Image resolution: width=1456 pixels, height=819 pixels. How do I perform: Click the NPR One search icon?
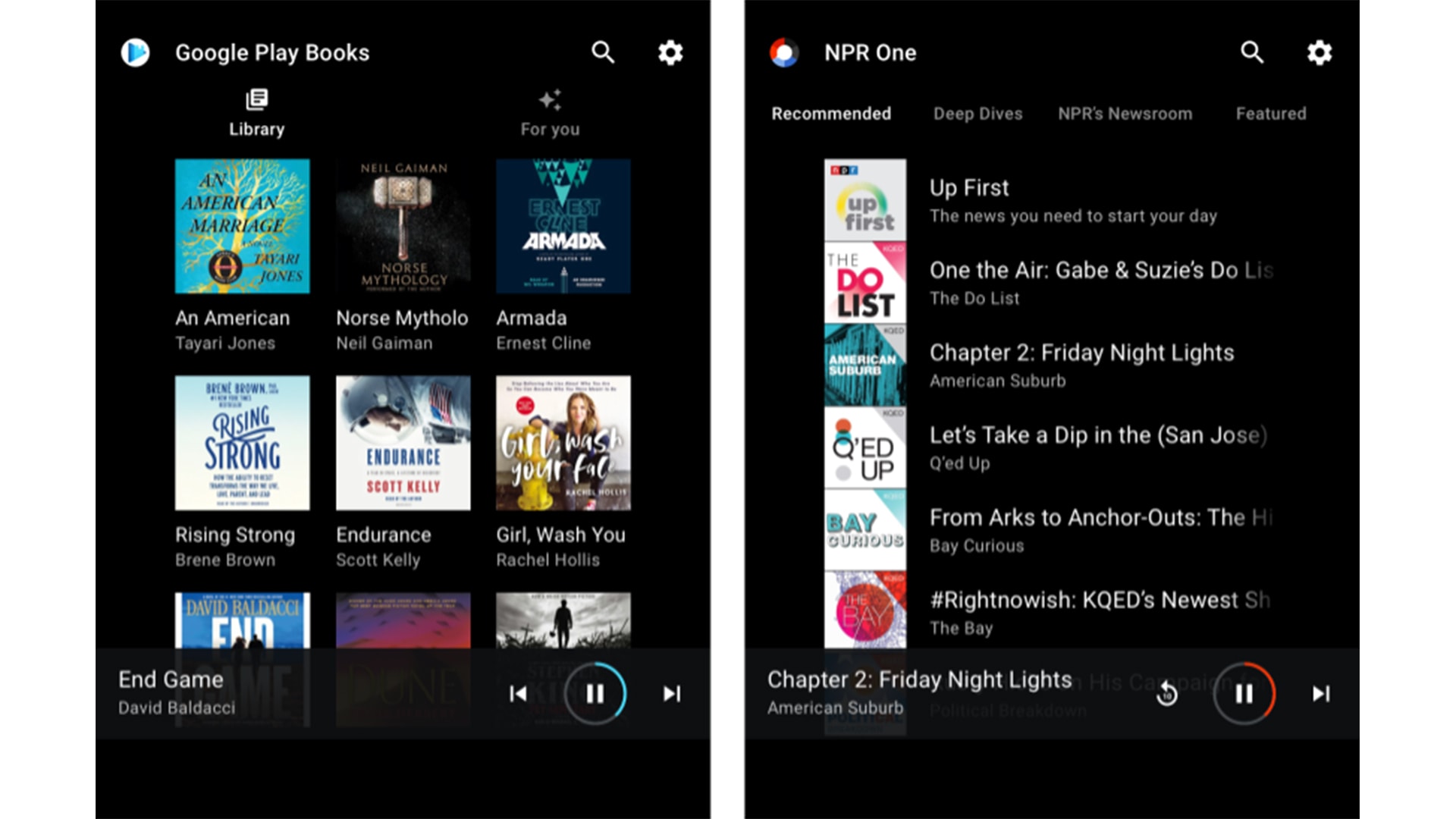coord(1252,52)
